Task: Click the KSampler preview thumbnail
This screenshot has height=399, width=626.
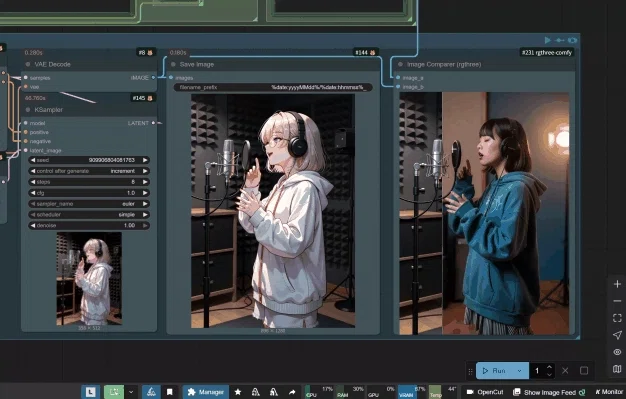Action: click(x=89, y=278)
